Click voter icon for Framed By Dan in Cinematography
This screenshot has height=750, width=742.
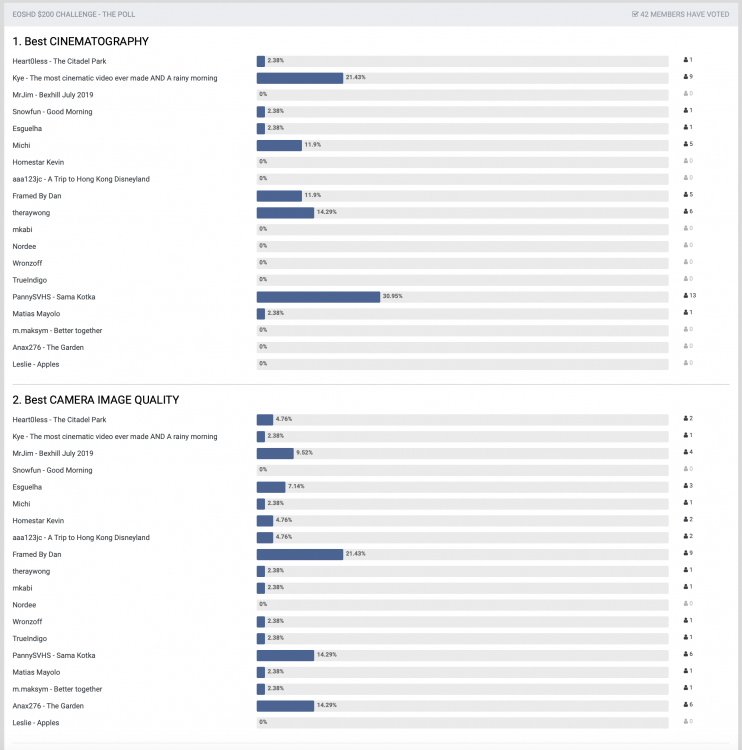pos(688,195)
